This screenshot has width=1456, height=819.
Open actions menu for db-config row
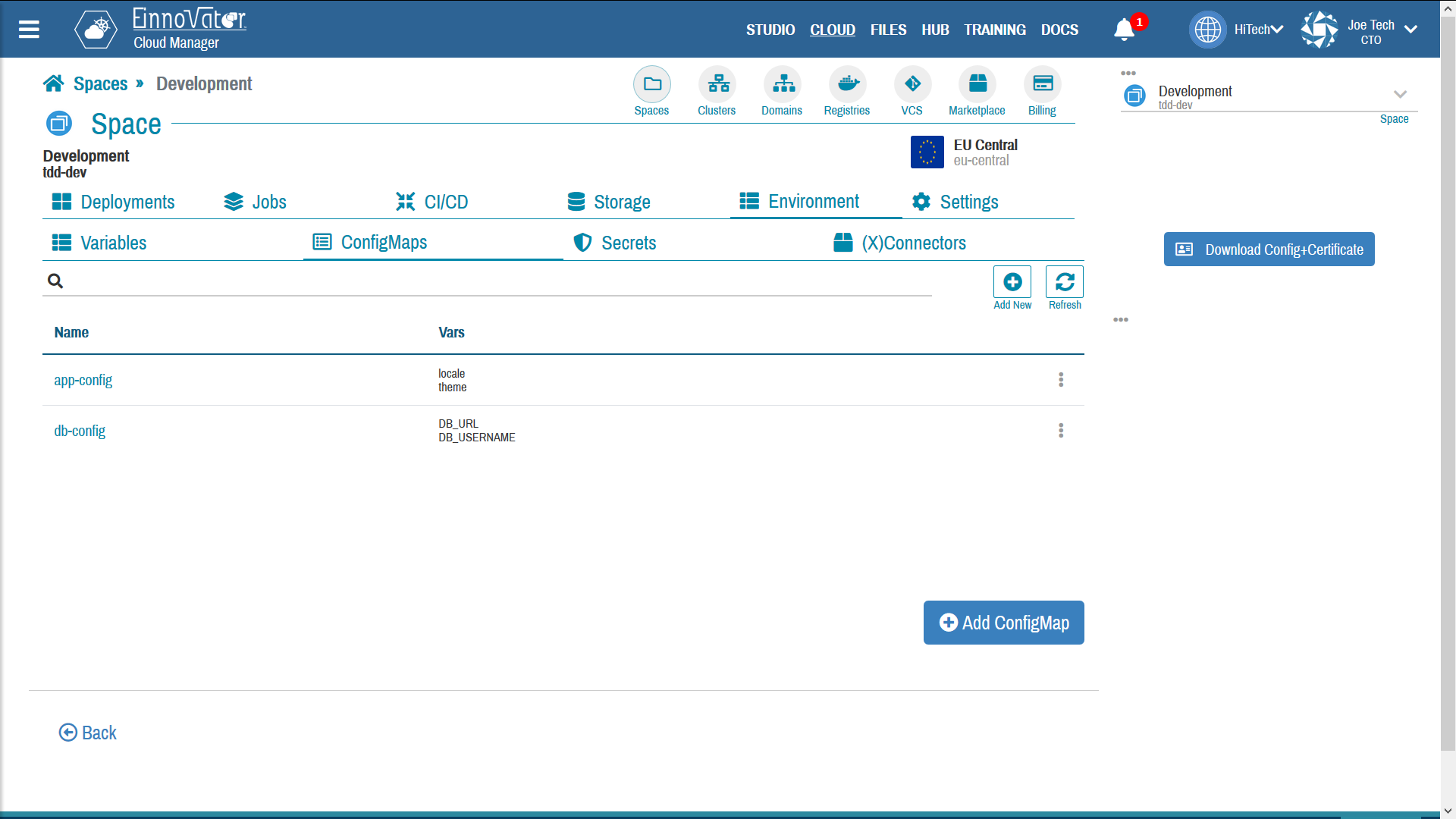[x=1061, y=431]
